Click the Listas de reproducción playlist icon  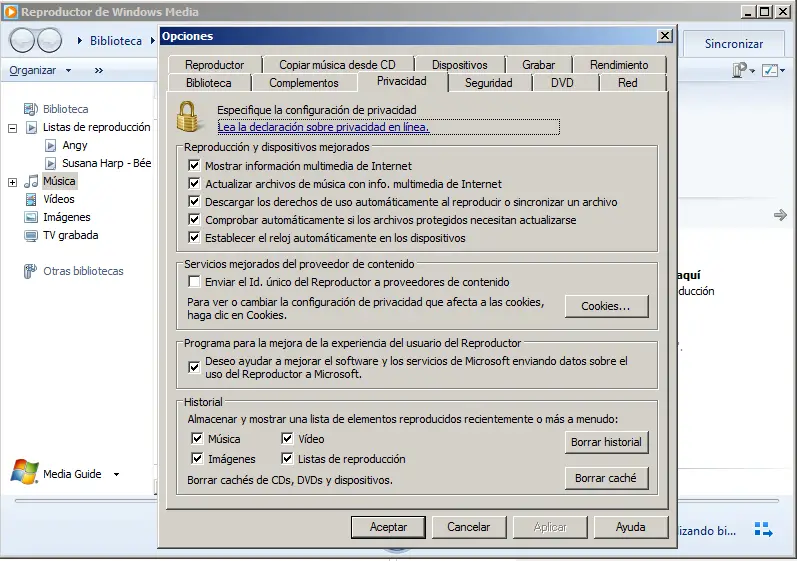pyautogui.click(x=32, y=127)
